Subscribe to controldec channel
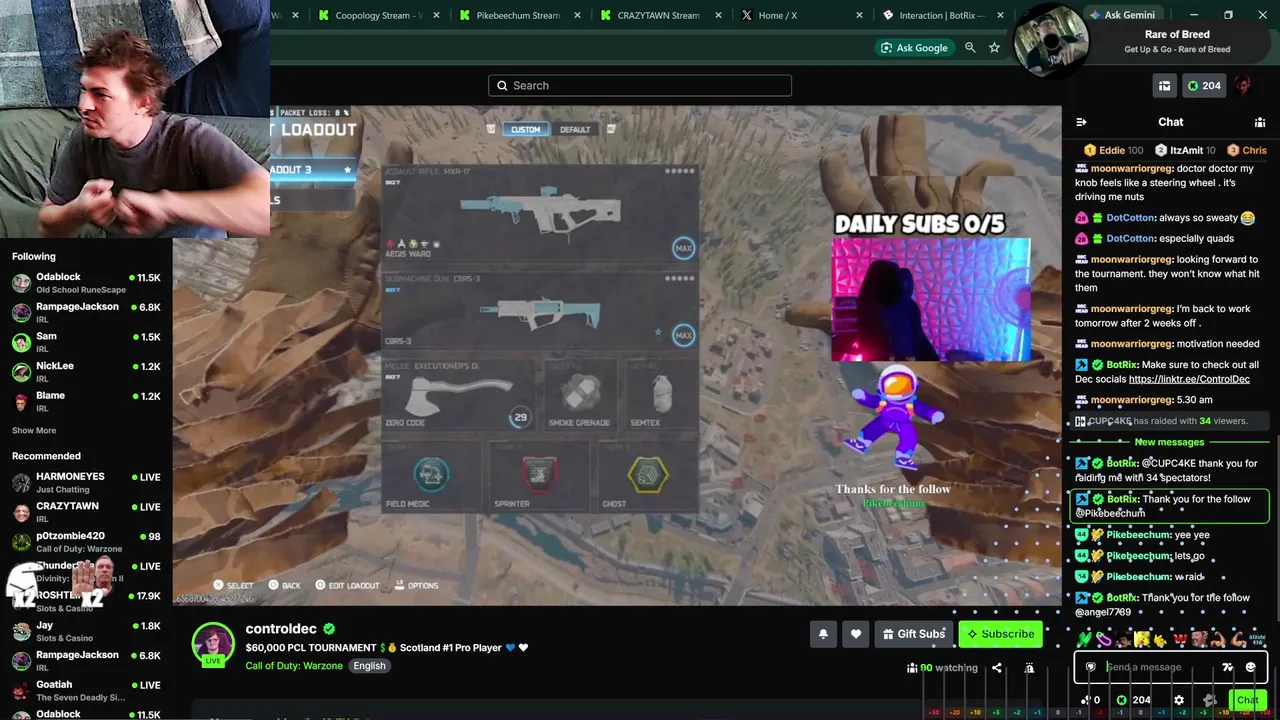1280x720 pixels. click(1000, 634)
